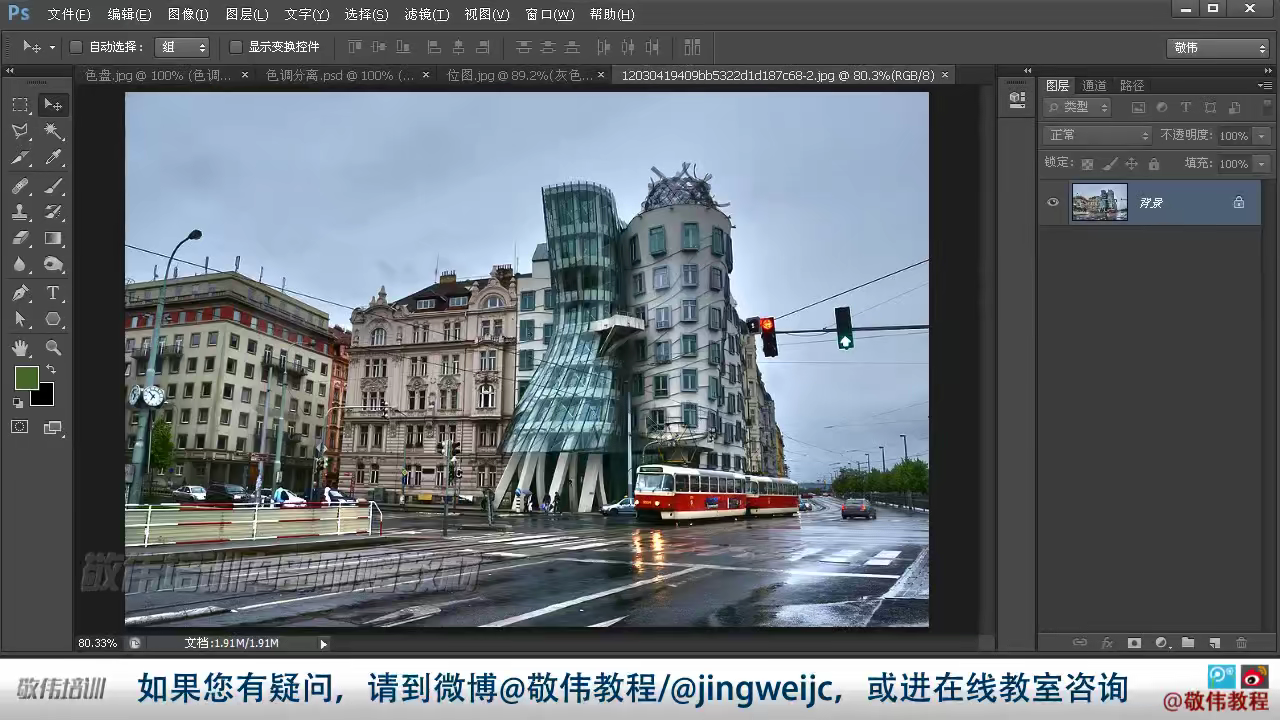Hide the 背景 layer with eye icon

click(x=1052, y=202)
